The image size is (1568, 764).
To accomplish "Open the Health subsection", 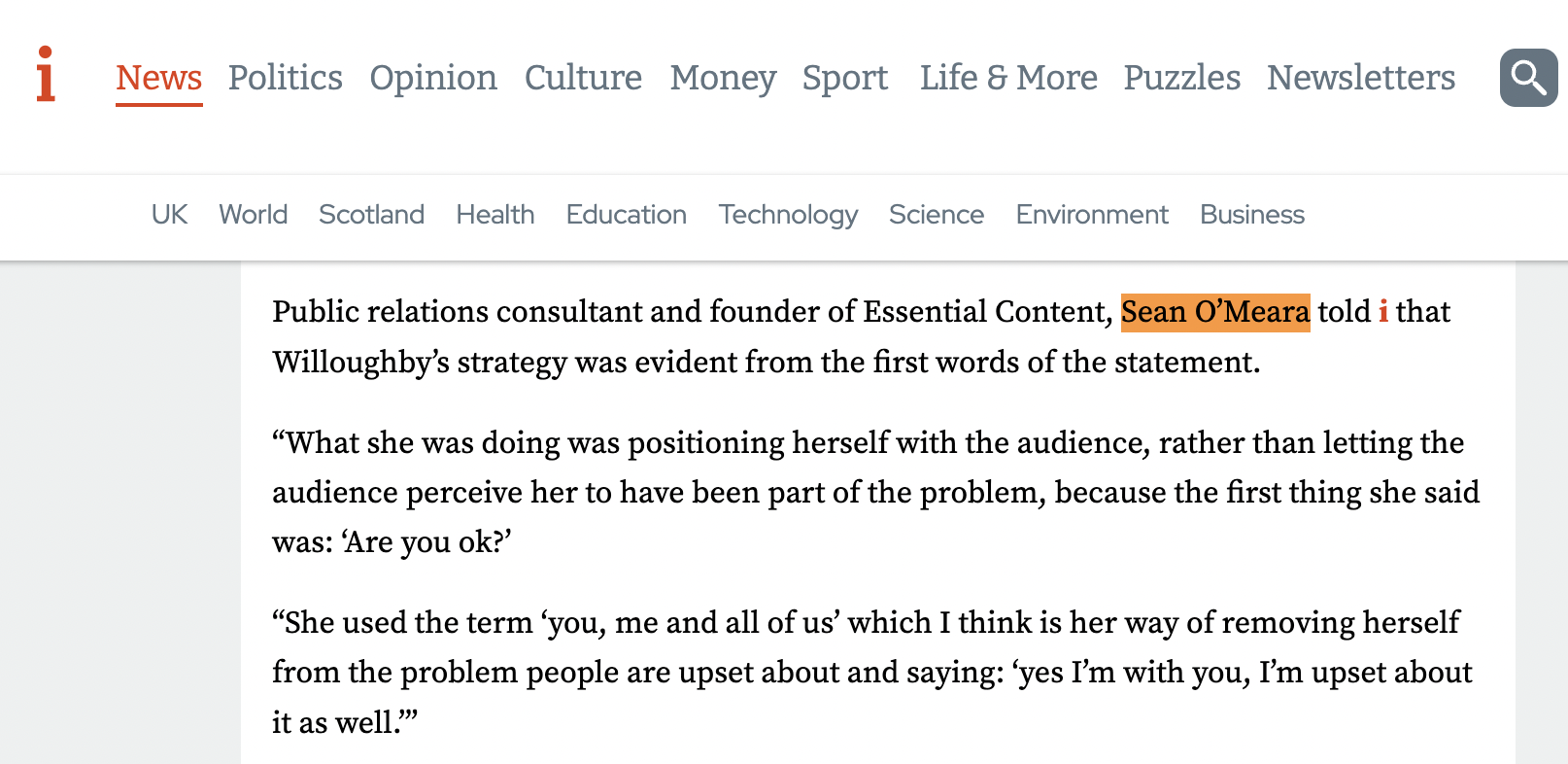I will pos(495,215).
